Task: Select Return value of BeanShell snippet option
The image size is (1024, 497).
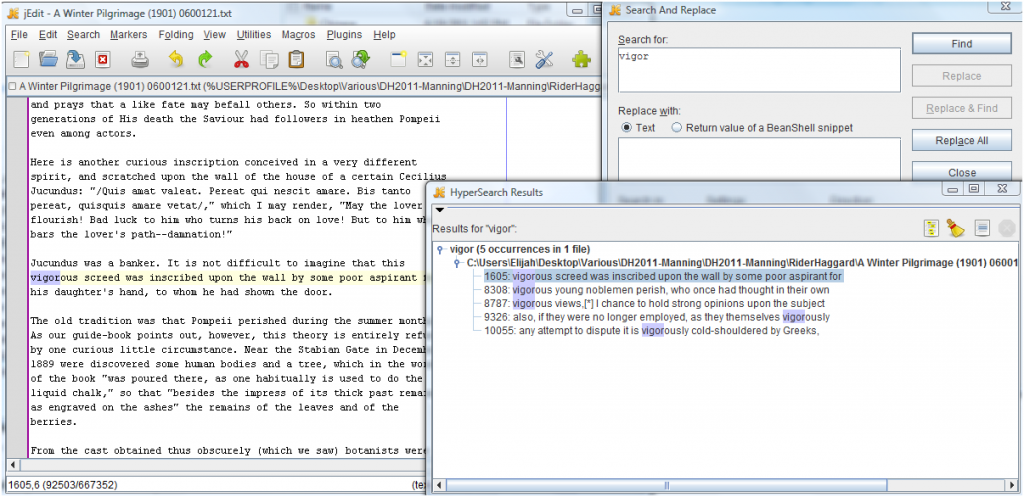Action: [x=677, y=127]
